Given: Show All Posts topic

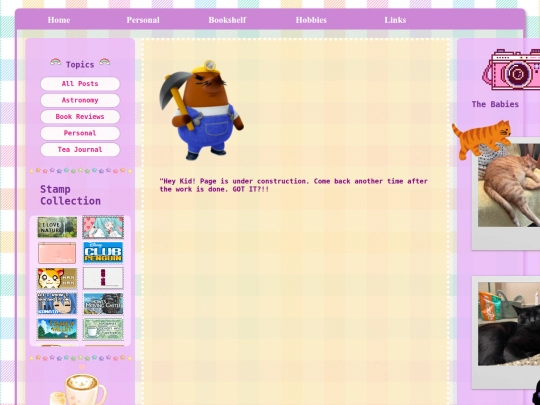Looking at the screenshot, I should [x=80, y=84].
